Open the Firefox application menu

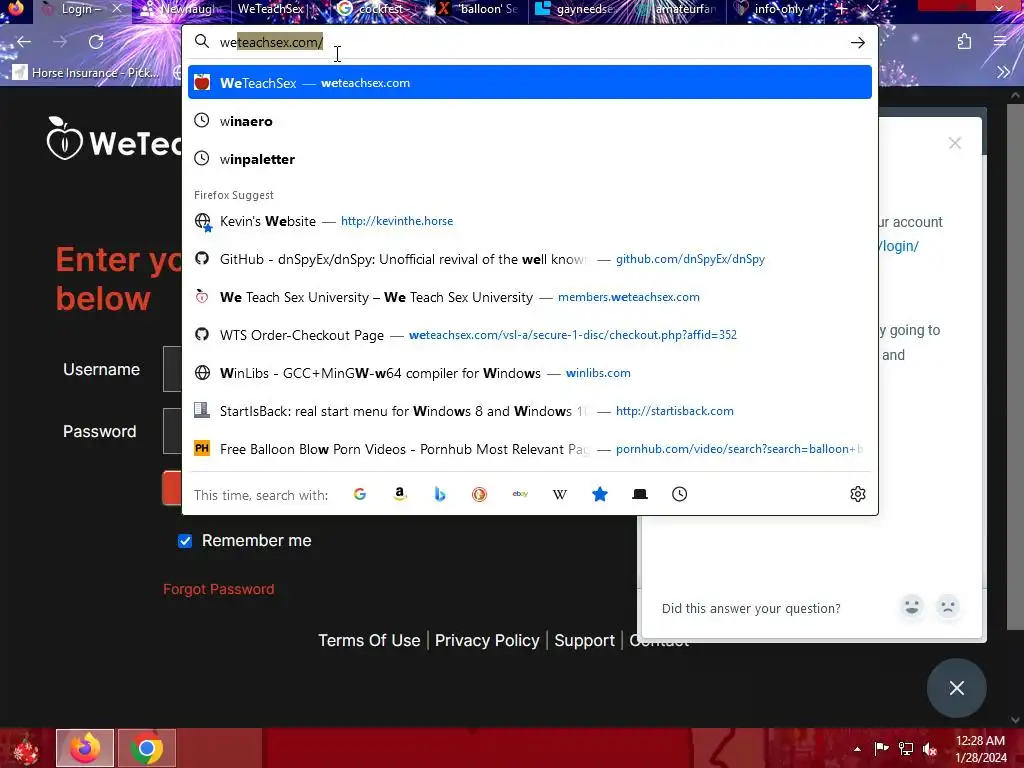(1000, 42)
